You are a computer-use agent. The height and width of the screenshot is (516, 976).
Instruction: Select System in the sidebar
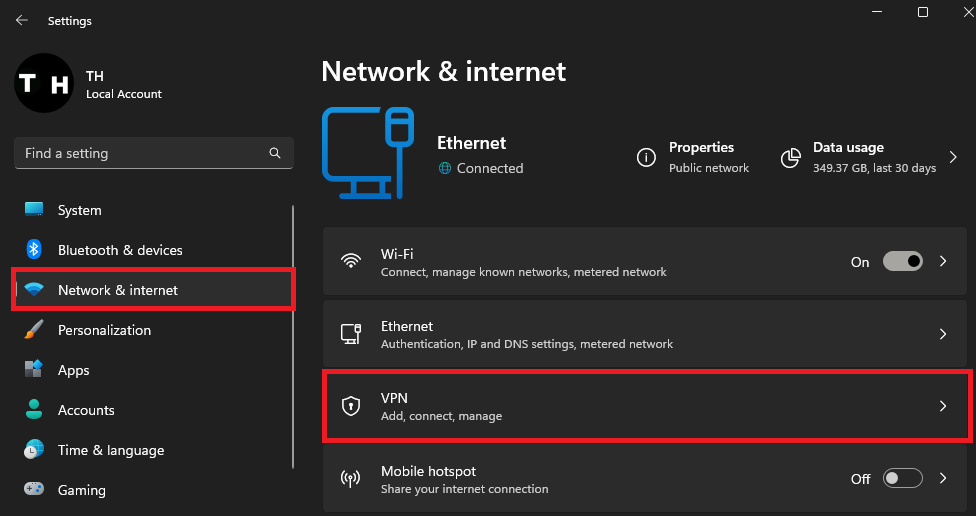pos(80,210)
